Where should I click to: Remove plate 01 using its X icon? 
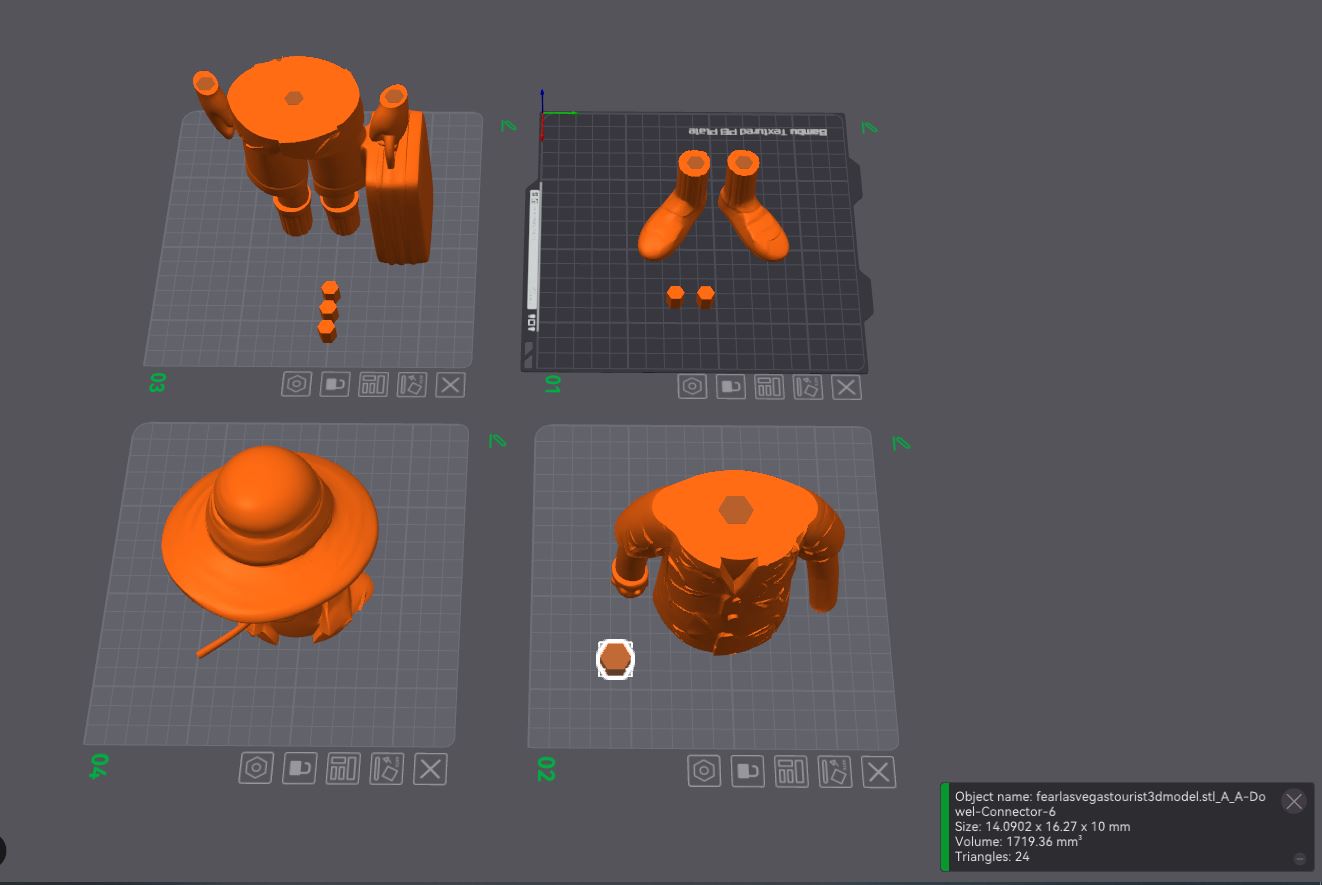pyautogui.click(x=847, y=387)
